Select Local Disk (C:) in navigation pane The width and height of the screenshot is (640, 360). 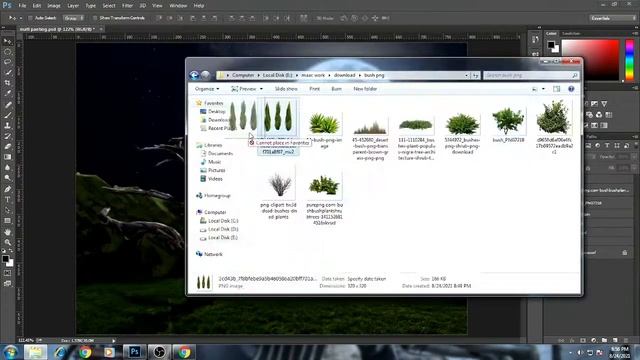pos(219,221)
